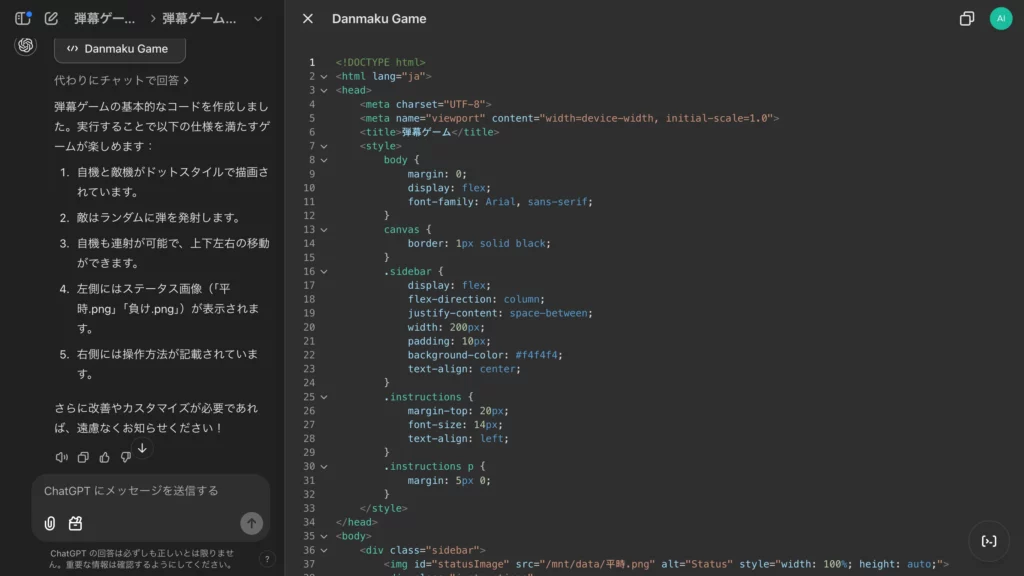Collapse the html tag fold arrow

pyautogui.click(x=324, y=76)
